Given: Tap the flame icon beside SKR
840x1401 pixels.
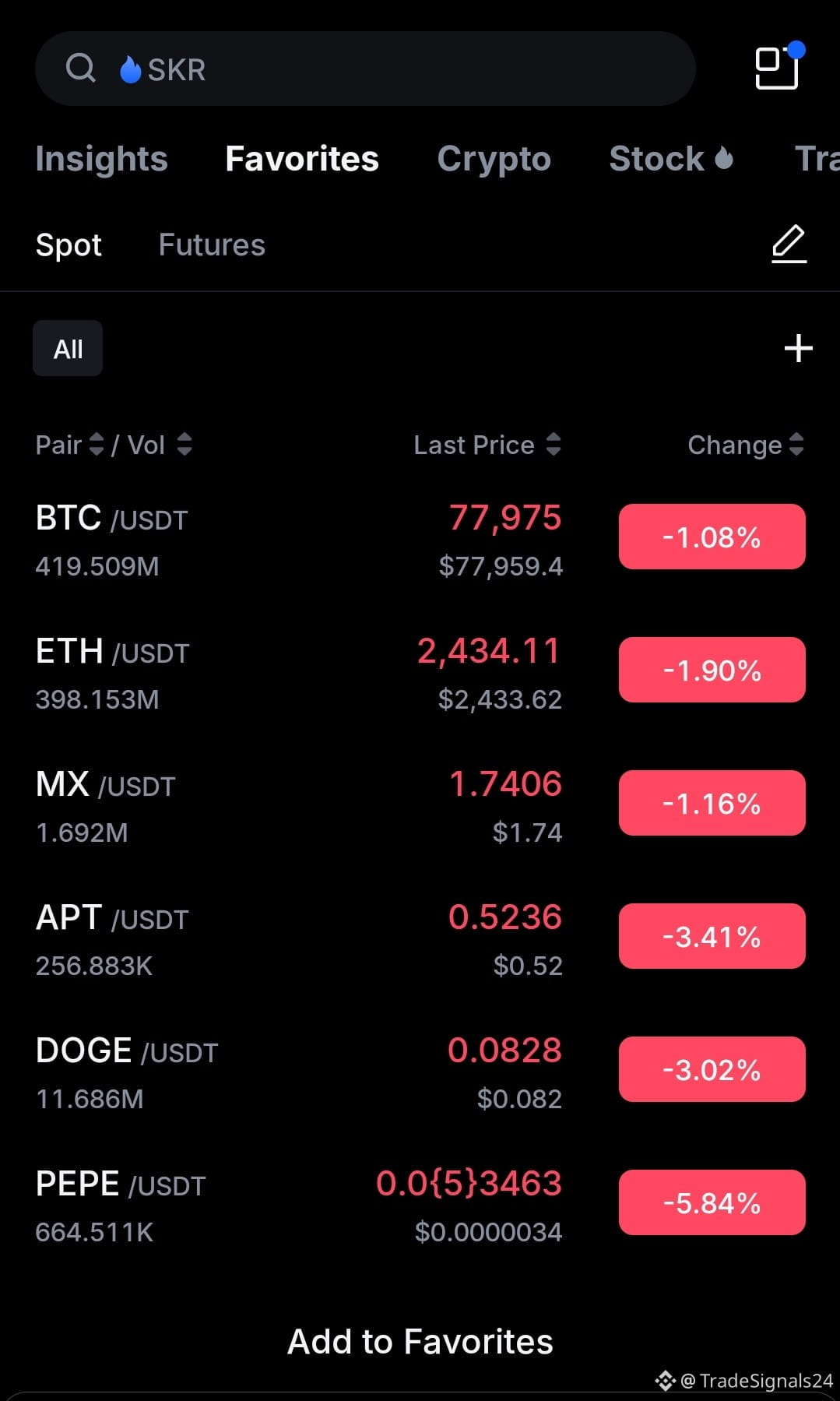Looking at the screenshot, I should (130, 69).
